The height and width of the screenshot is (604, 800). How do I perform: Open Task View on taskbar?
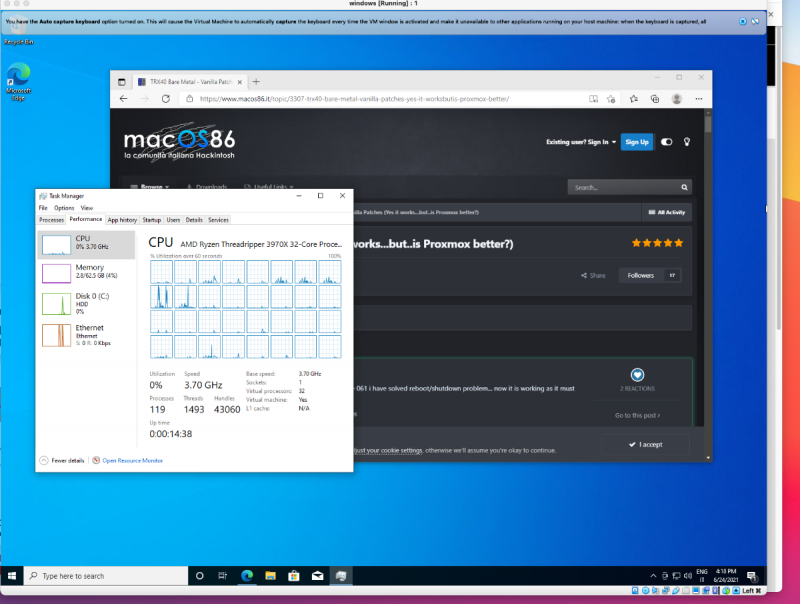[222, 575]
